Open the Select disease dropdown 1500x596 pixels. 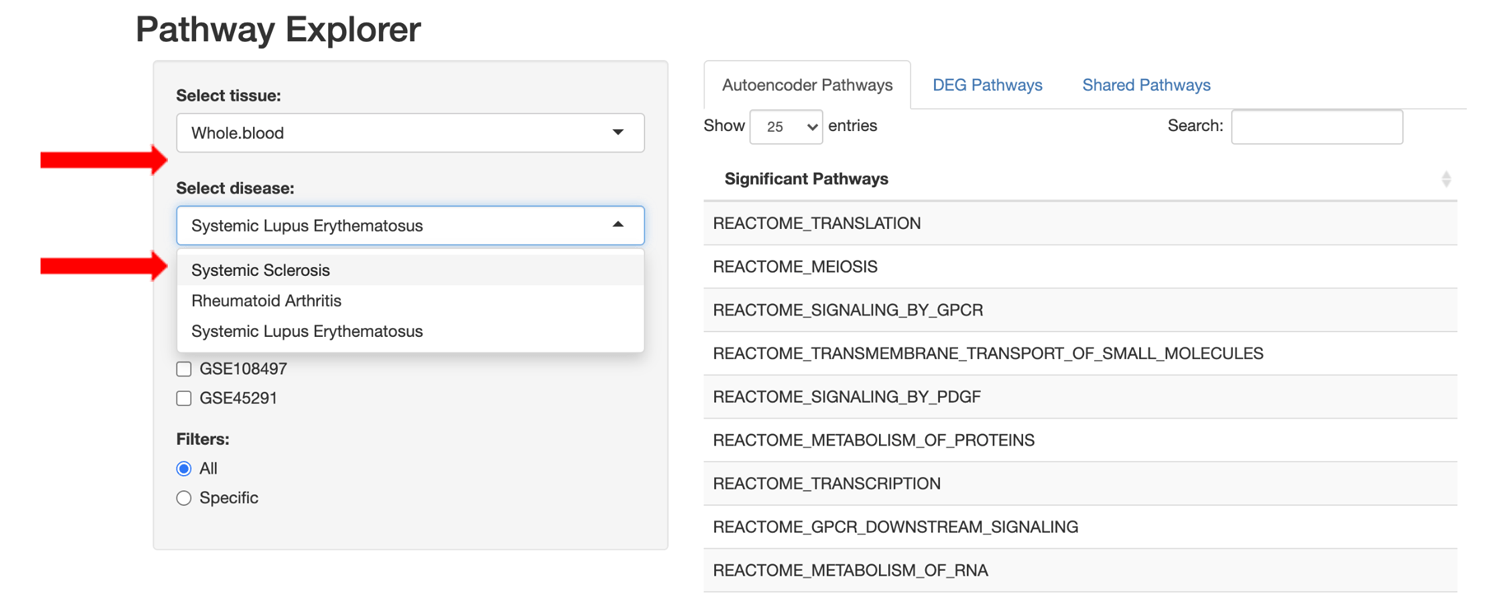pyautogui.click(x=410, y=225)
